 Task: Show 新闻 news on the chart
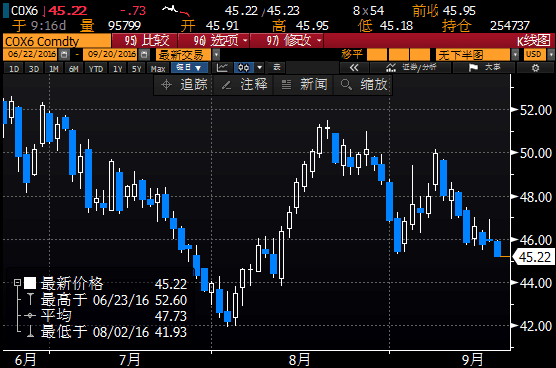304,85
